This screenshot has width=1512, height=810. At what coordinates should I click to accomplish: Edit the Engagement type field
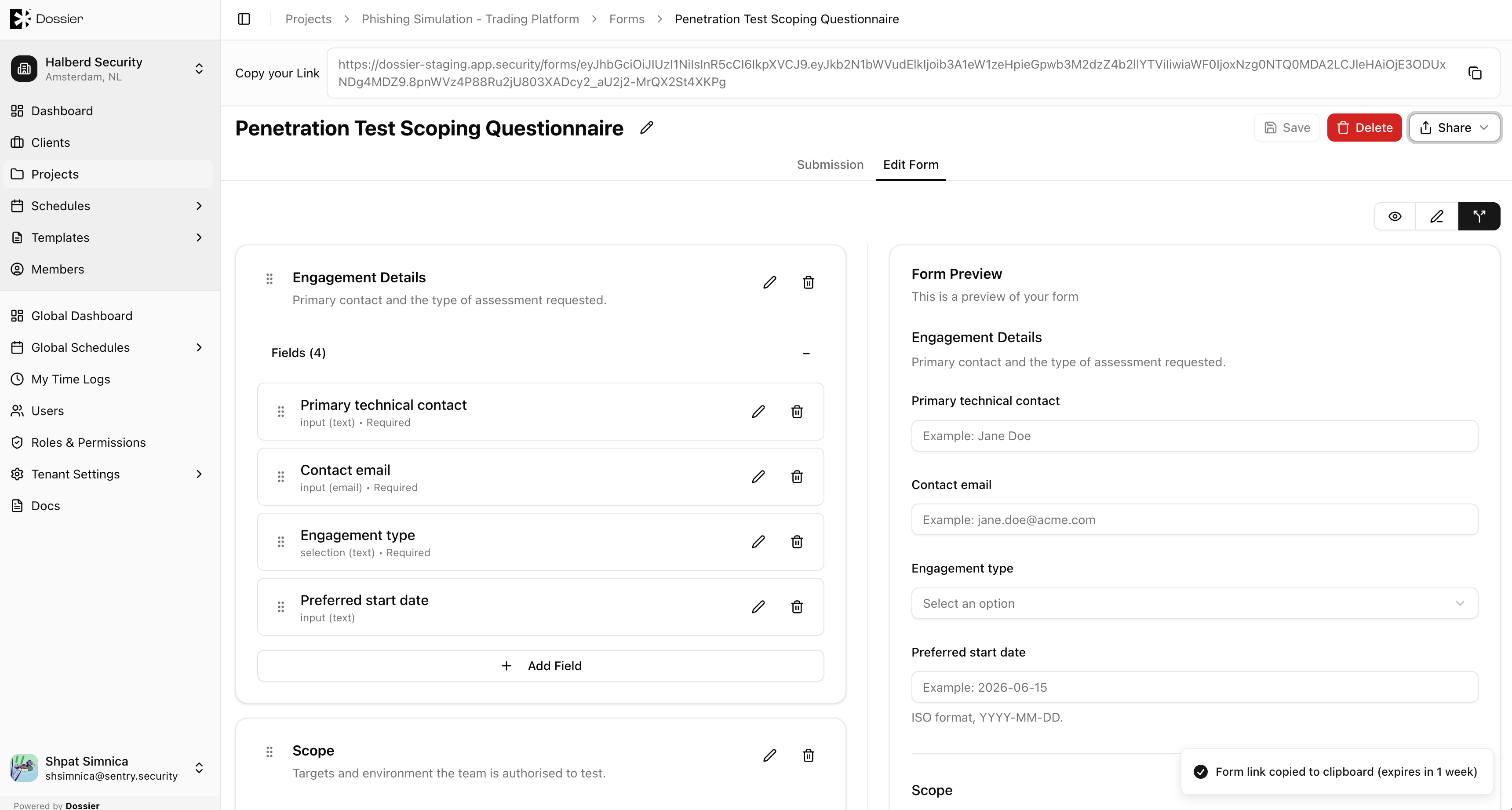coord(758,542)
